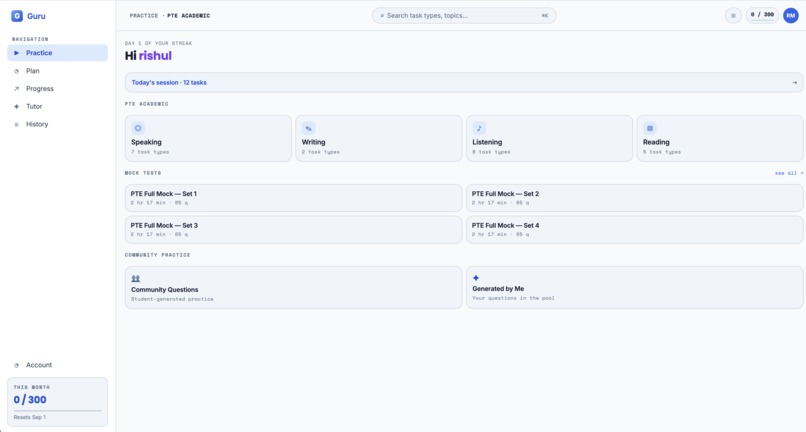Start PTE Full Mock — Set 2

[635, 198]
